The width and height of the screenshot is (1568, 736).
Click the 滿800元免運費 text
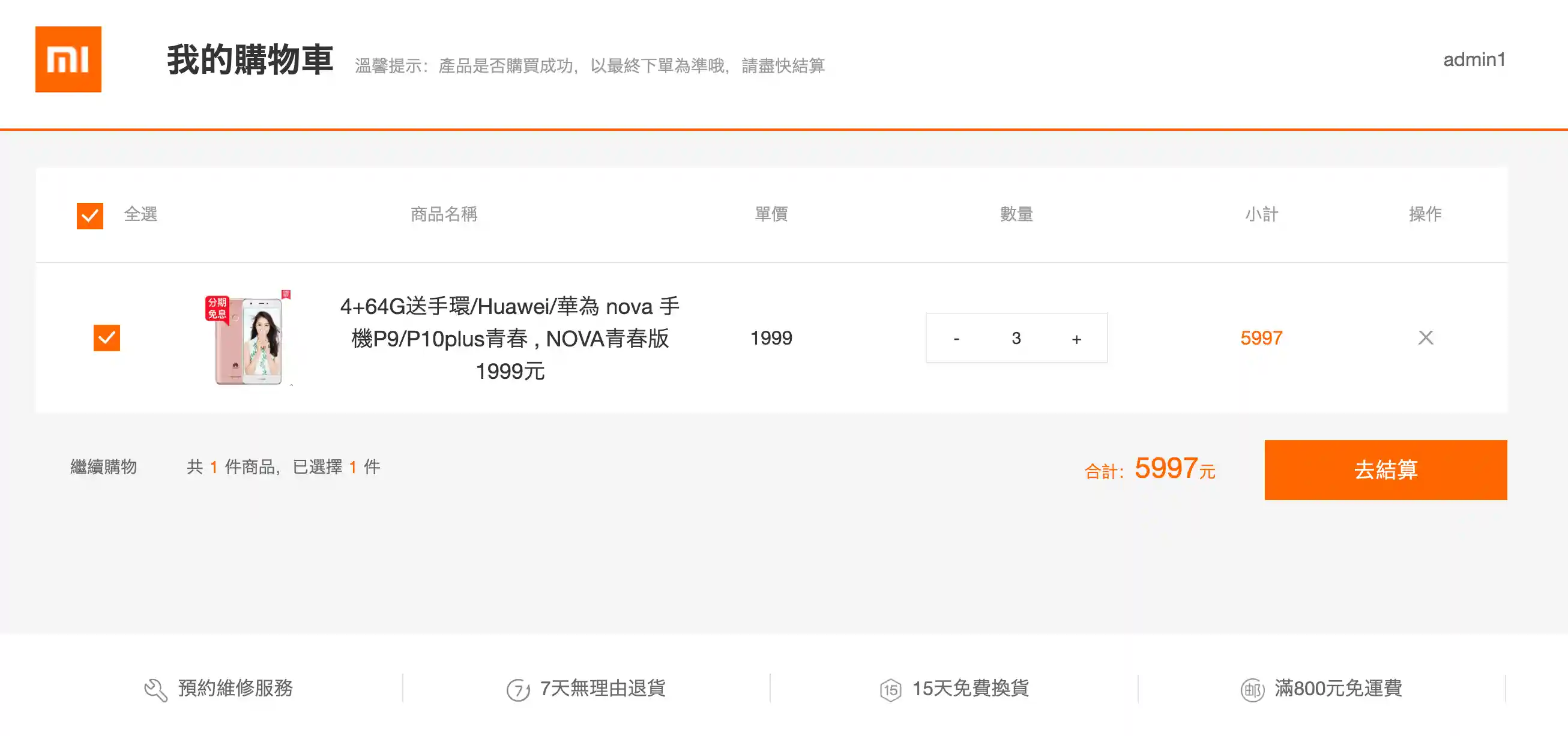tap(1338, 688)
